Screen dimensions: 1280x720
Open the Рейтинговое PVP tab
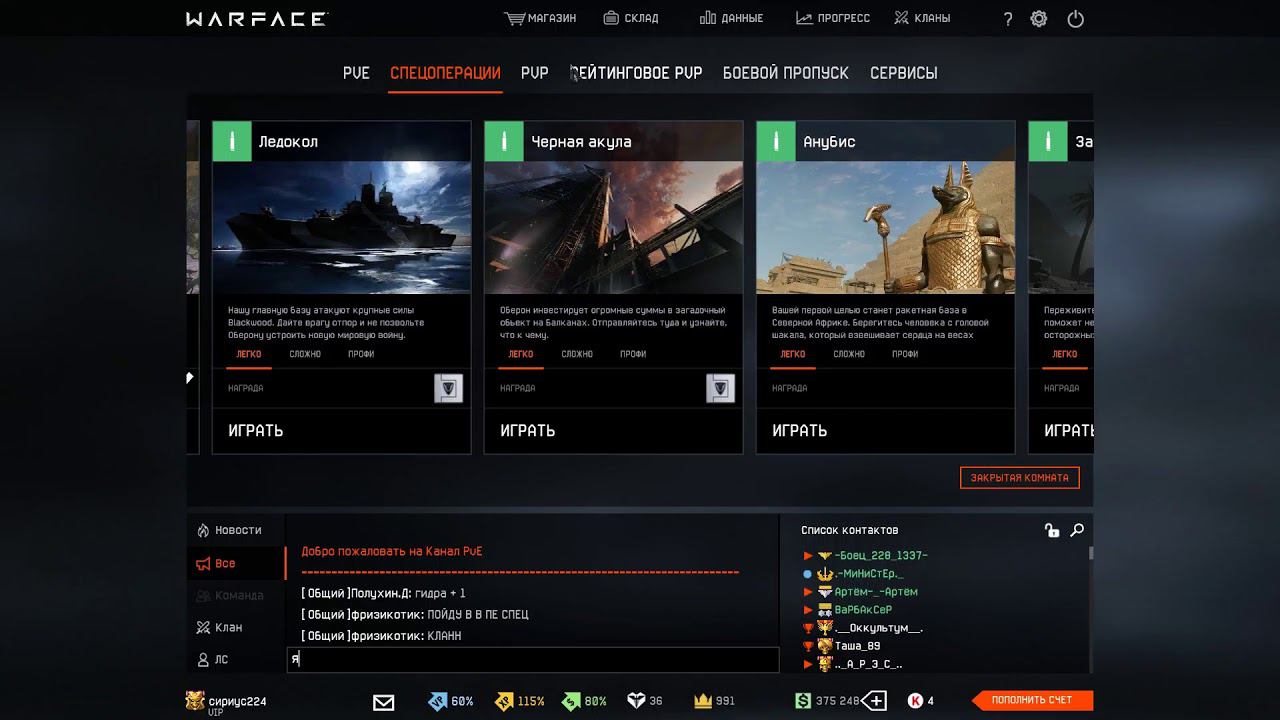coord(636,73)
